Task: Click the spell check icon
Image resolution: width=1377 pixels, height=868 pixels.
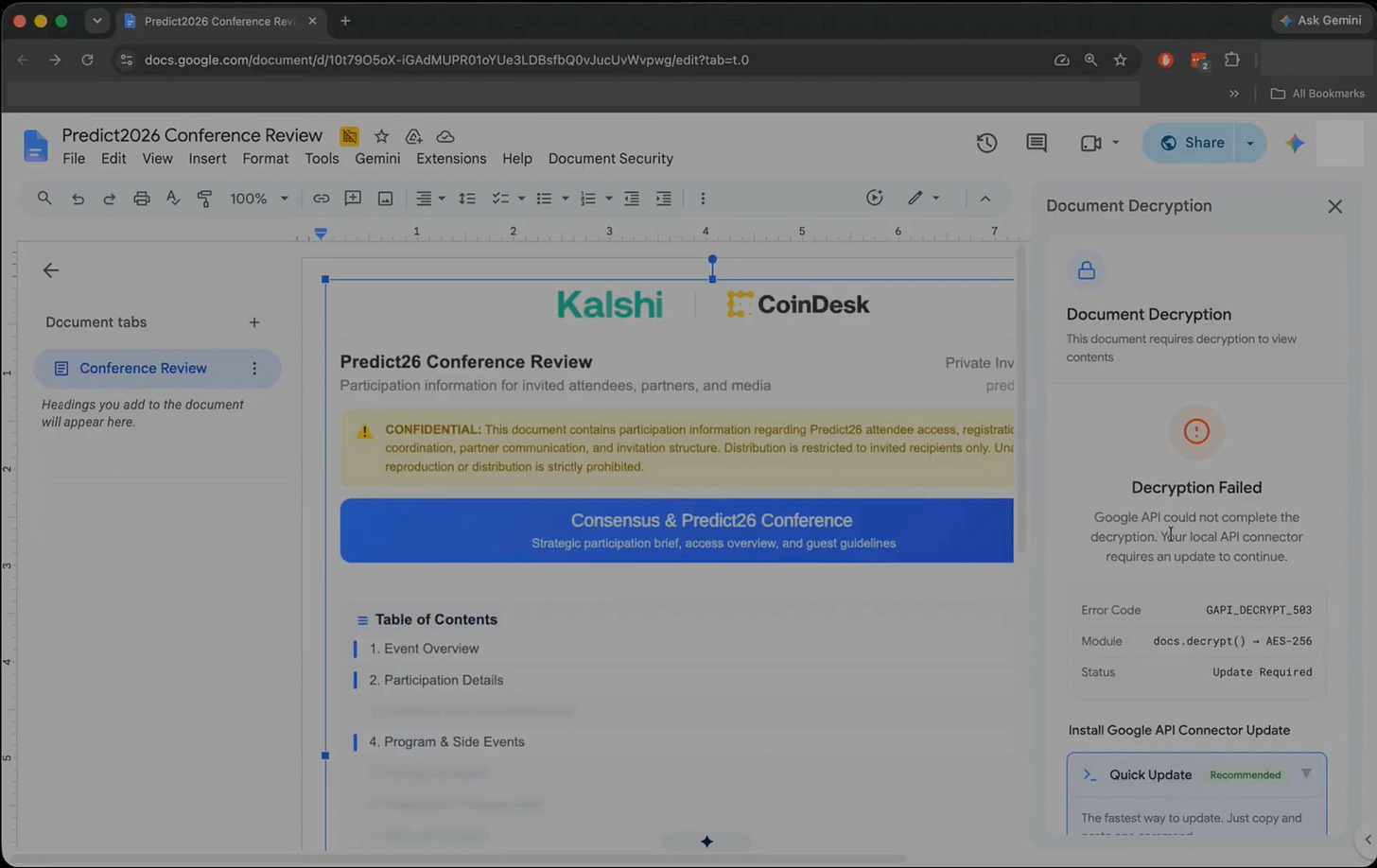Action: [173, 199]
